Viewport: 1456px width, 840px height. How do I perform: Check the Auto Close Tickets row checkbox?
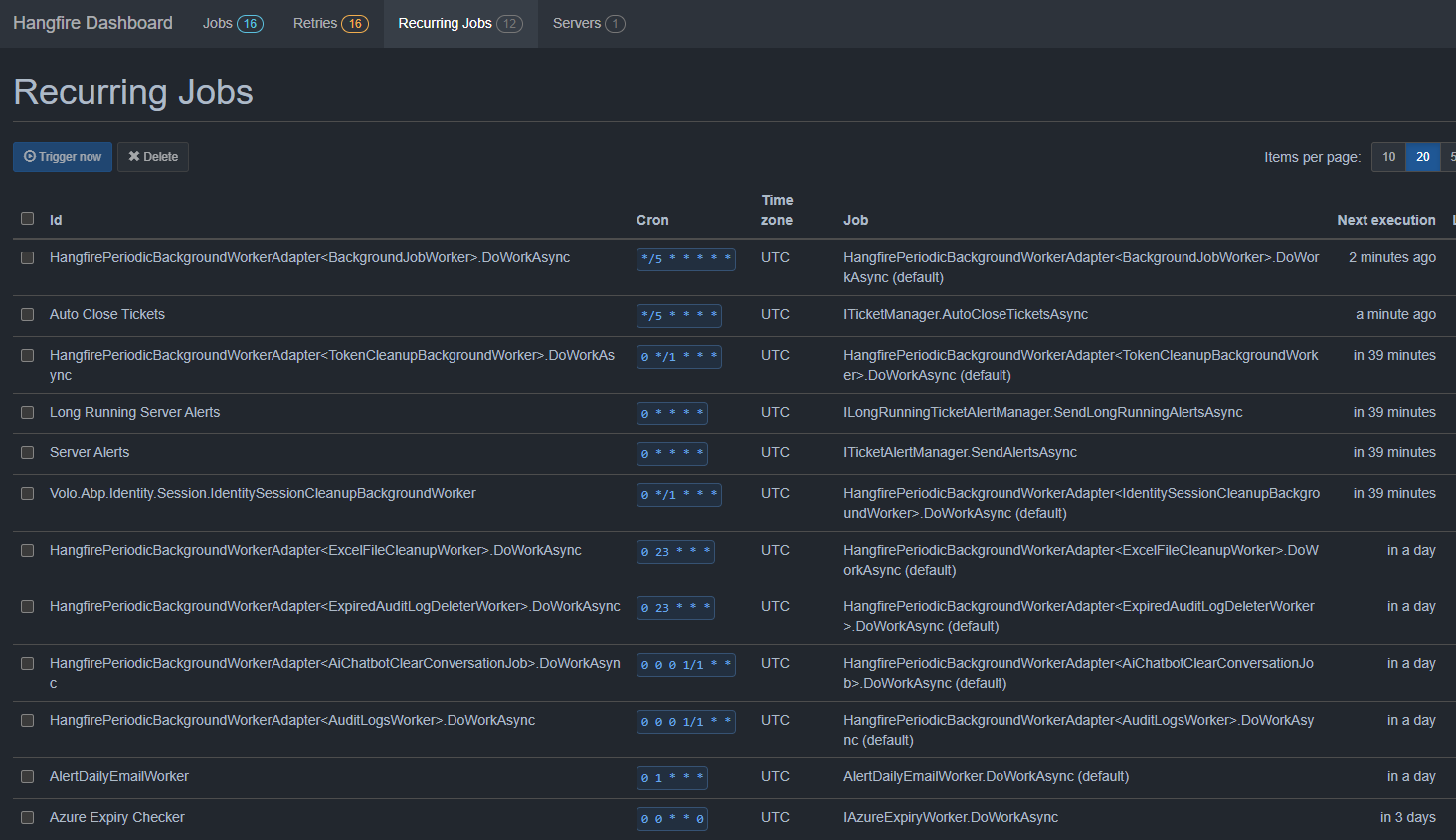(x=28, y=315)
